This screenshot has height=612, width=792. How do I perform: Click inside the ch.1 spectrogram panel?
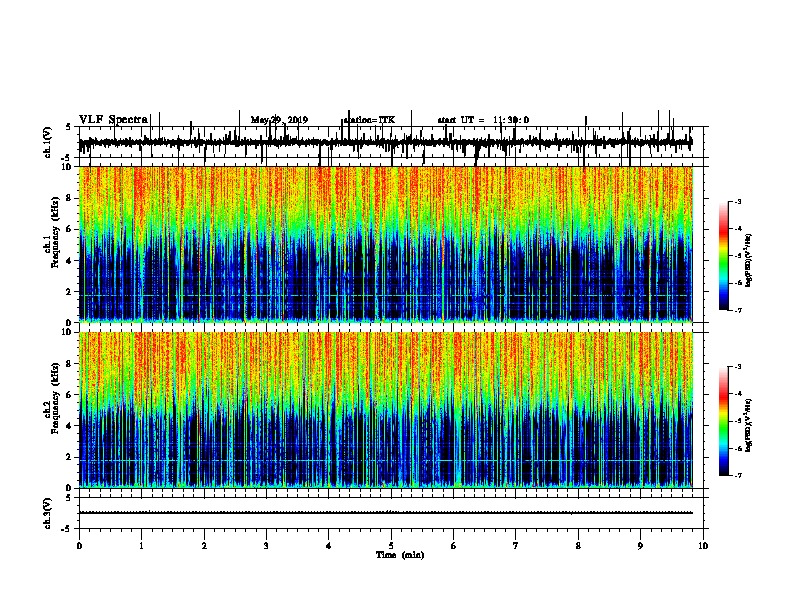tap(385, 244)
